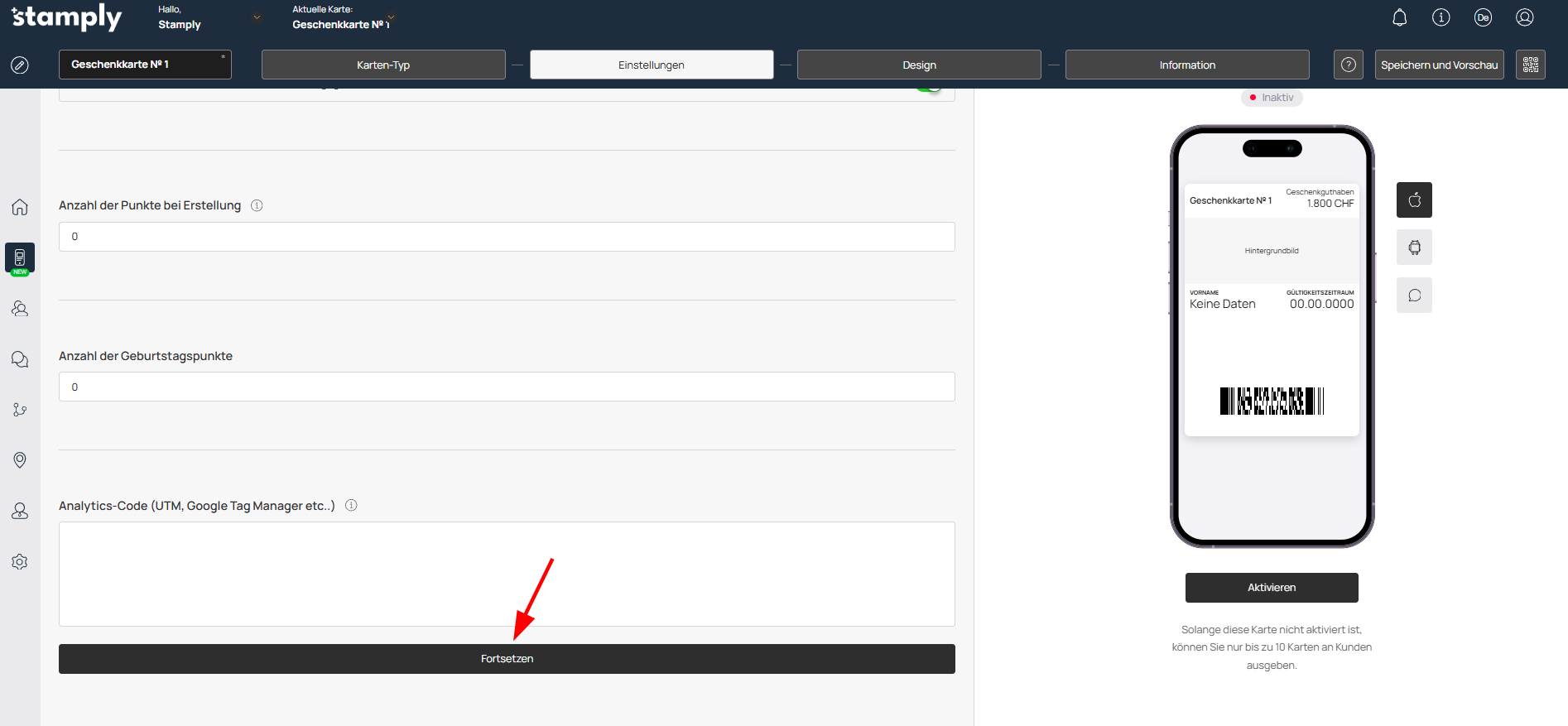The height and width of the screenshot is (726, 1568).
Task: Switch to the Karten-Typ tab
Action: (383, 65)
